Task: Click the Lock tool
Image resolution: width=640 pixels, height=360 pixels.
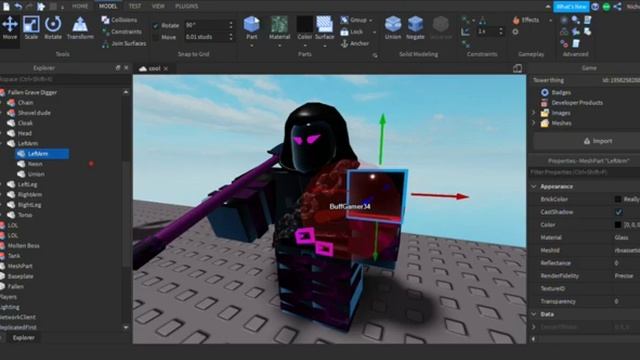Action: click(x=352, y=31)
